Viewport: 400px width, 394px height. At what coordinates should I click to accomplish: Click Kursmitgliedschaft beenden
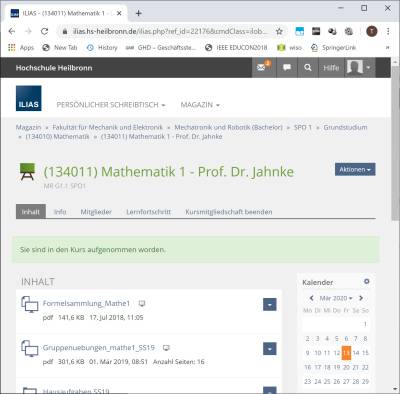pyautogui.click(x=229, y=212)
